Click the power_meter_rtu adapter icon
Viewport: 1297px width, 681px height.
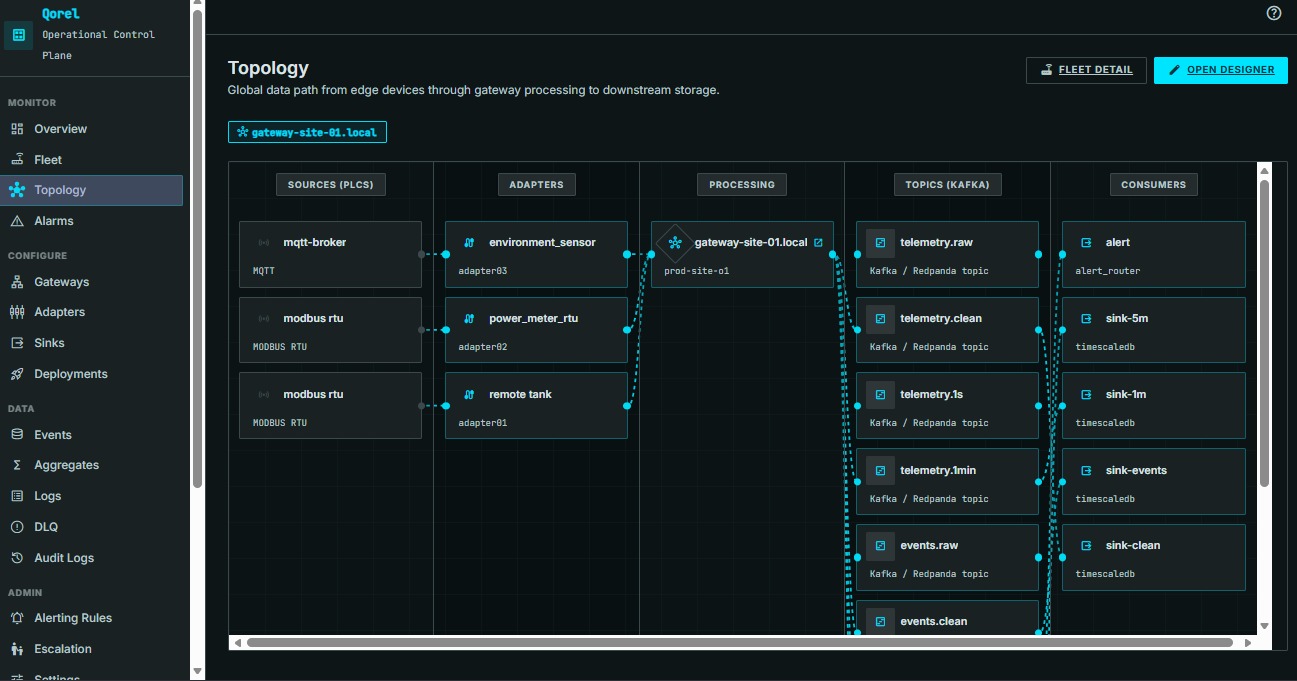(x=469, y=319)
